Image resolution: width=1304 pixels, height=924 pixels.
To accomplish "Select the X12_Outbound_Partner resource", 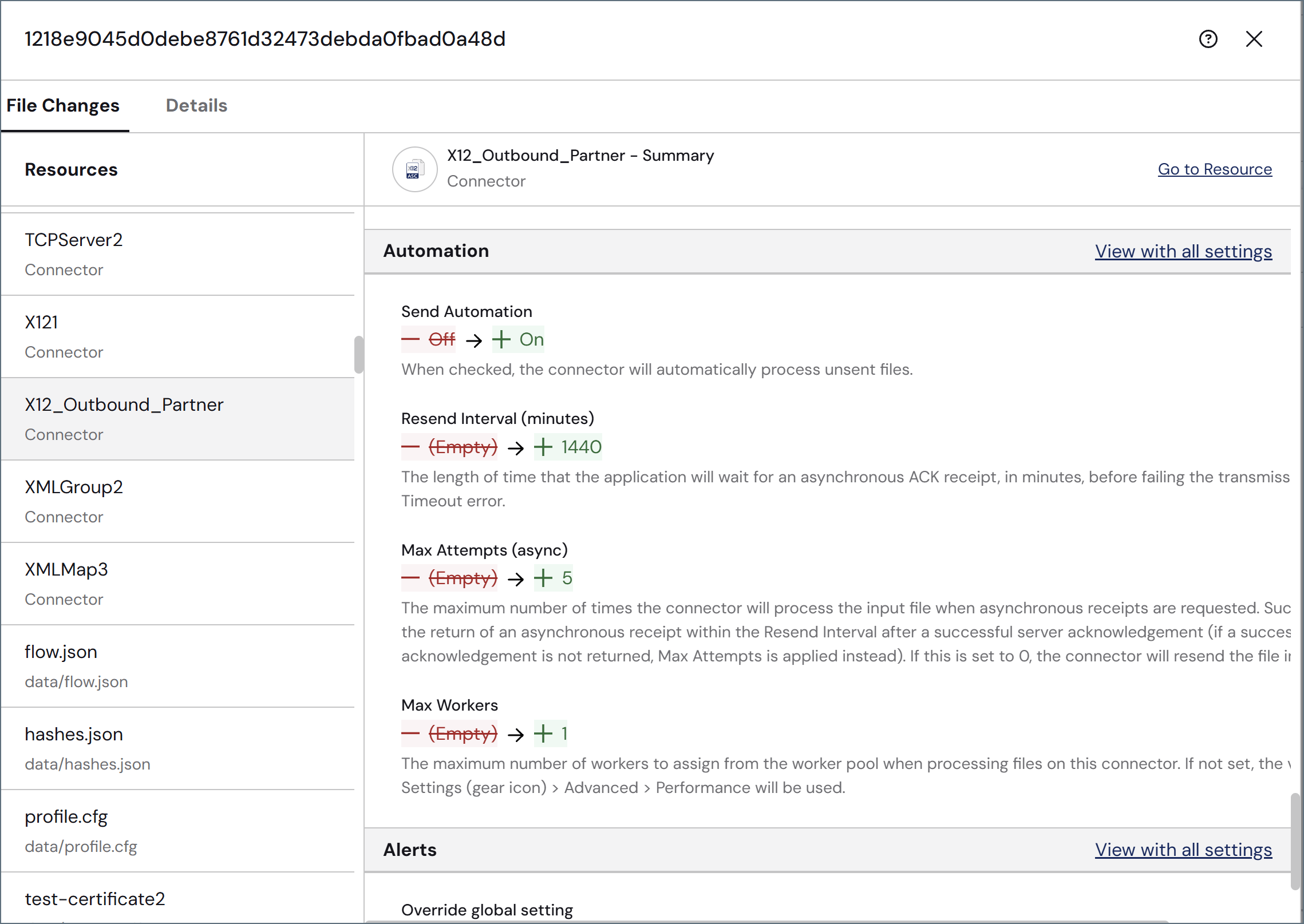I will [177, 419].
